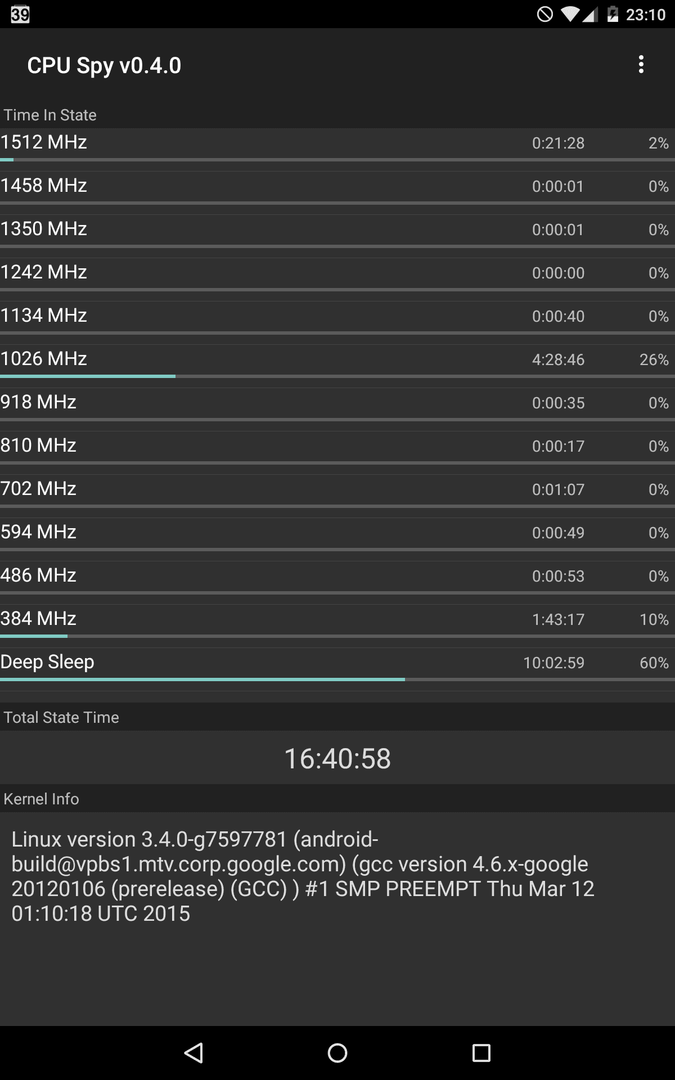Viewport: 675px width, 1080px height.
Task: Tap the battery icon in status bar
Action: pos(612,14)
